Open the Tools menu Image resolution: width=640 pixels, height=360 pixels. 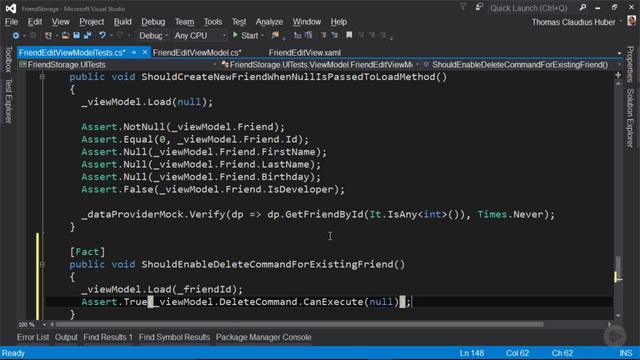coord(213,22)
